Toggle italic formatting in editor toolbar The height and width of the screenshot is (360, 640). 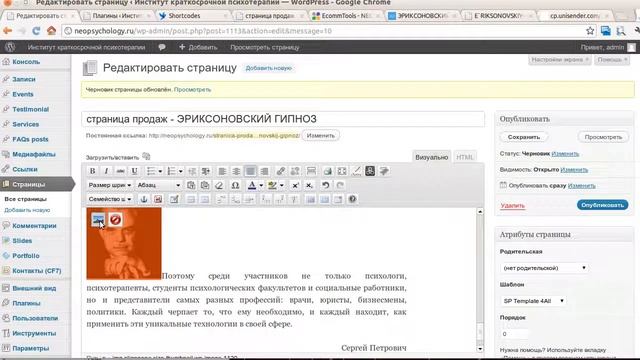click(x=106, y=171)
